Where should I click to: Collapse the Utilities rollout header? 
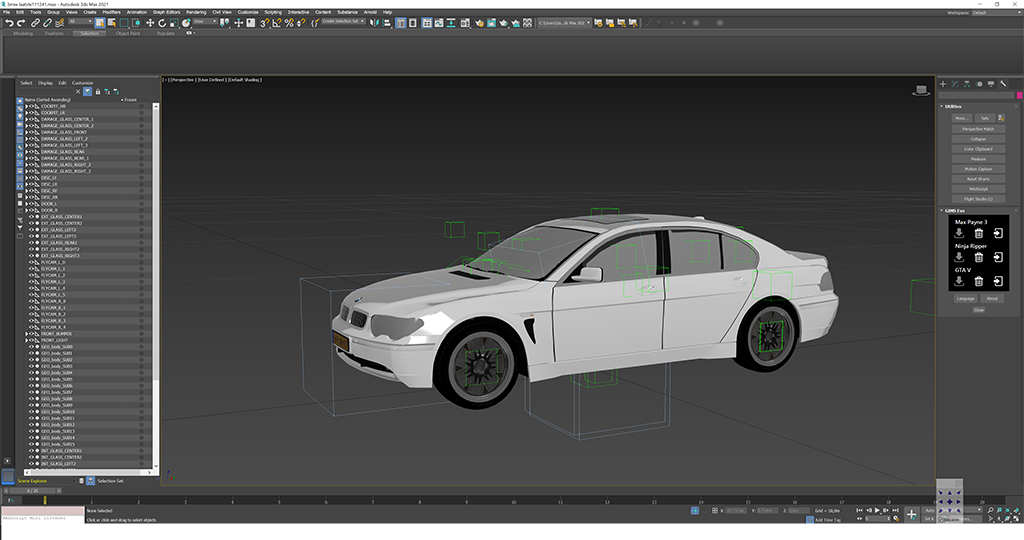tap(978, 106)
